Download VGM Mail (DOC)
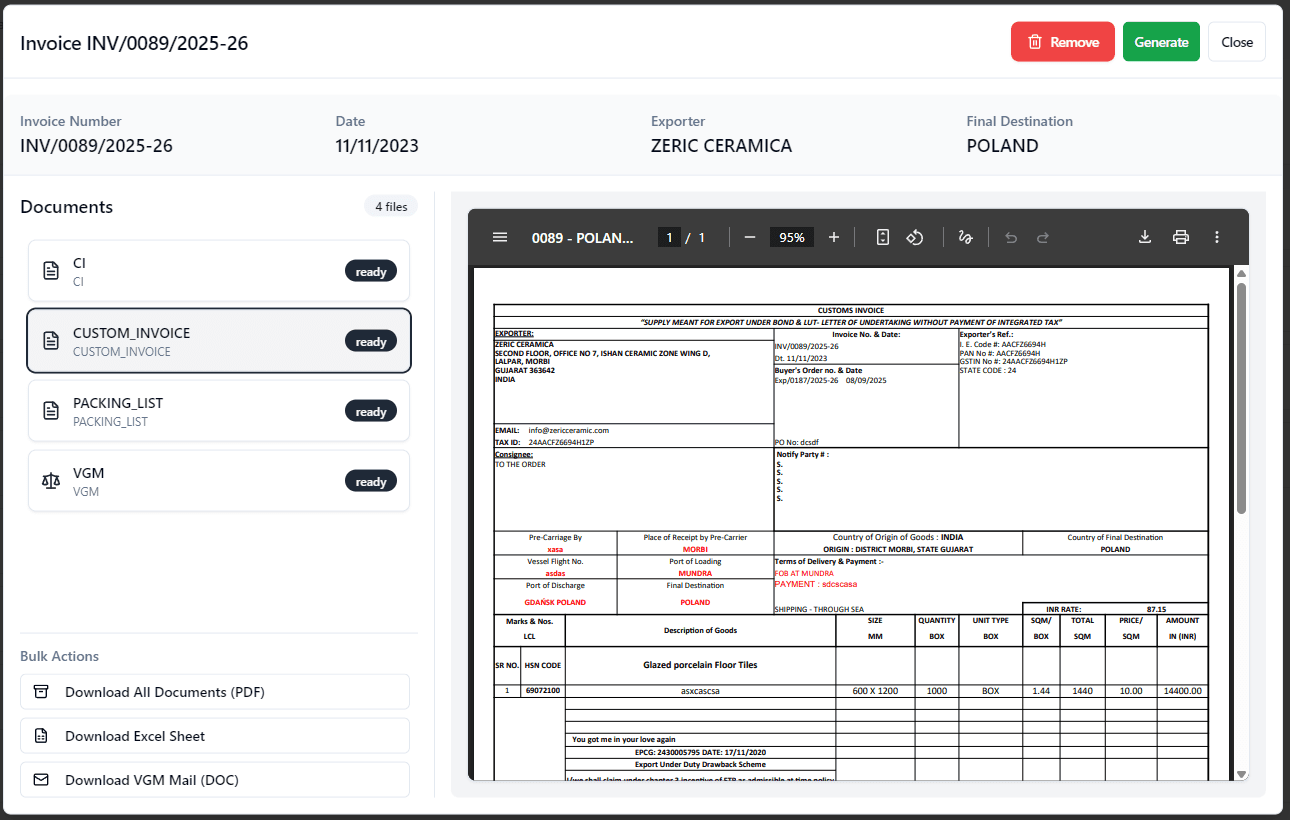The image size is (1290, 820). click(x=215, y=780)
